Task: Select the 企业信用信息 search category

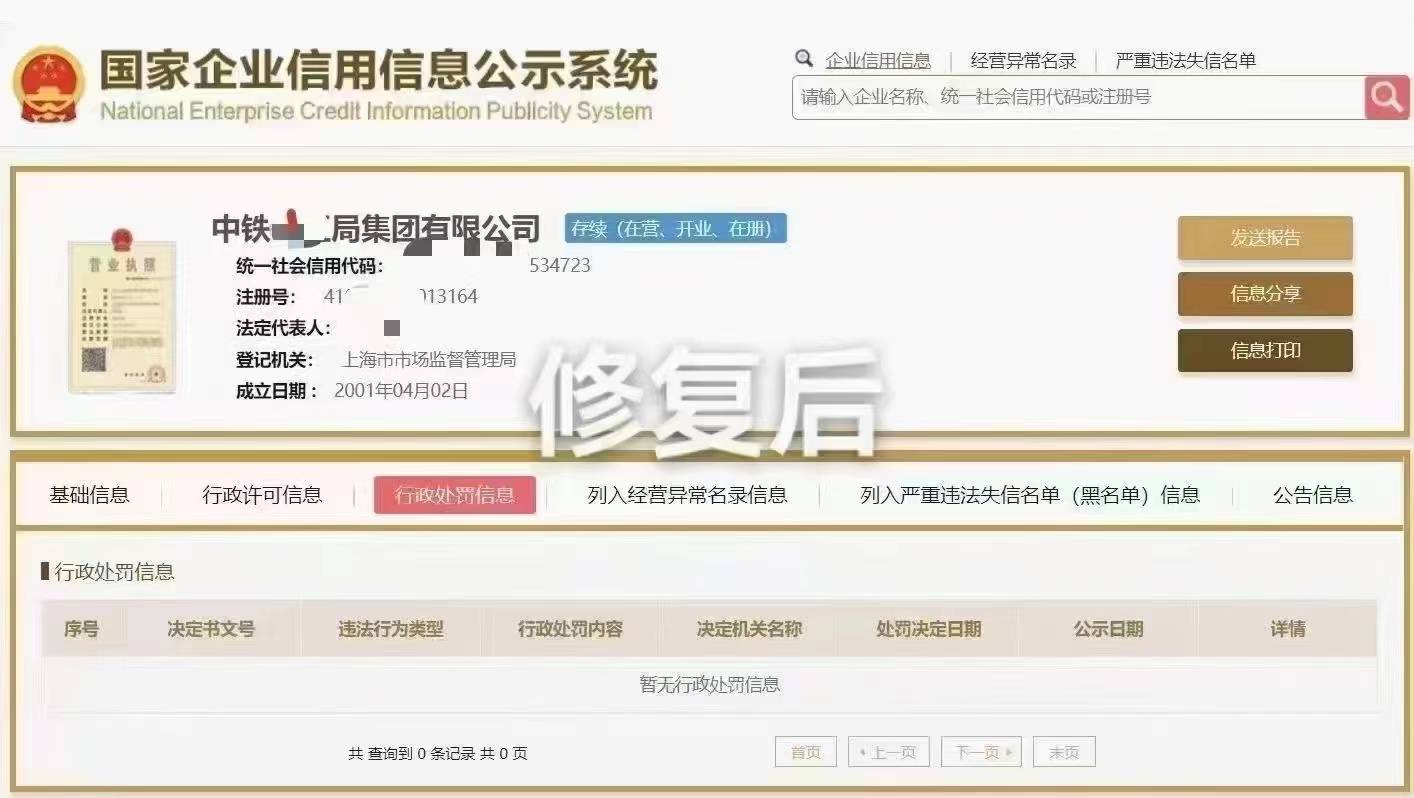Action: tap(878, 61)
